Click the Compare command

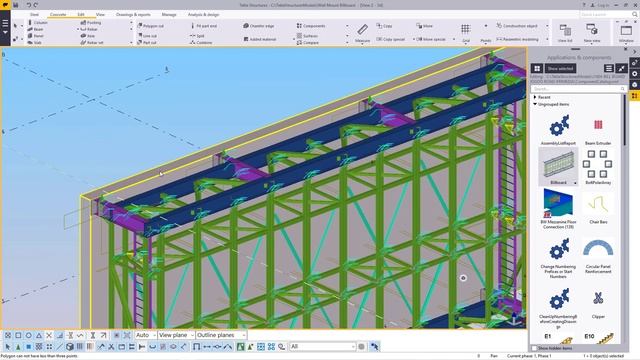308,42
